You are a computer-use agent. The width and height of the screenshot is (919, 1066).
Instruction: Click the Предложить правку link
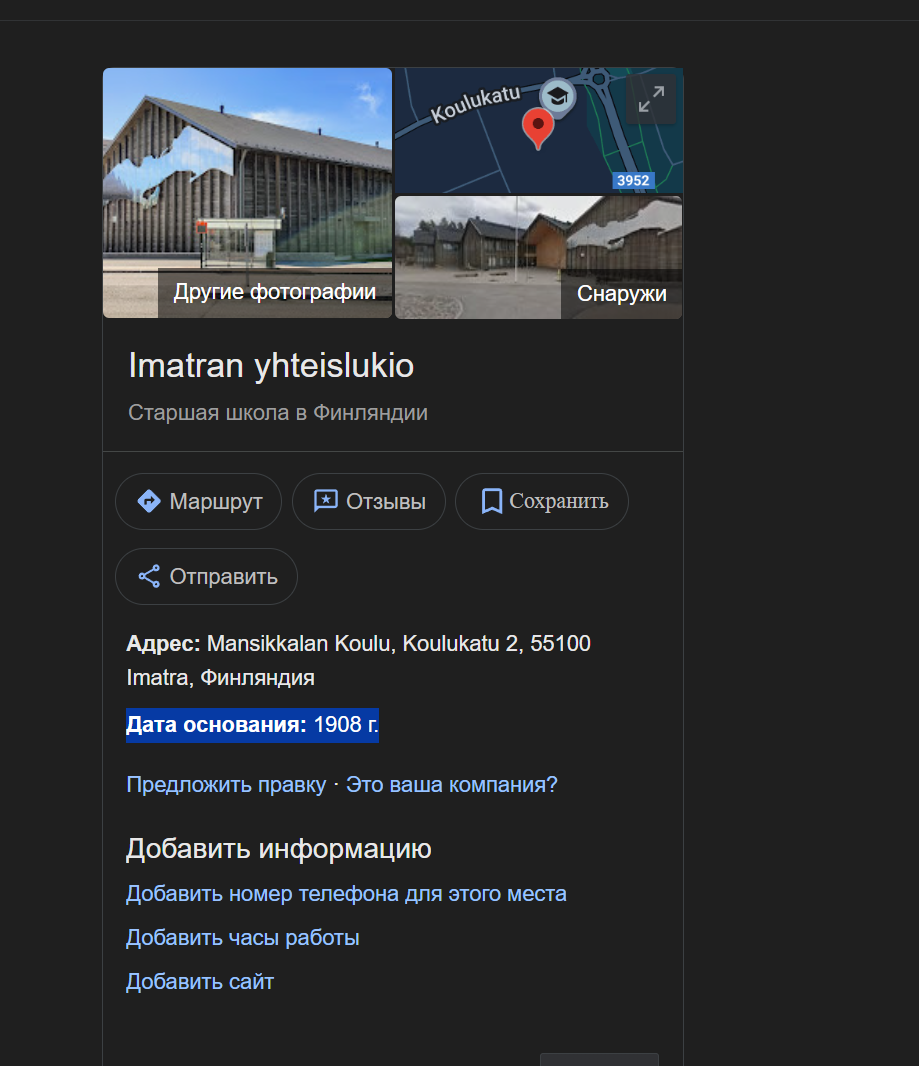point(226,785)
